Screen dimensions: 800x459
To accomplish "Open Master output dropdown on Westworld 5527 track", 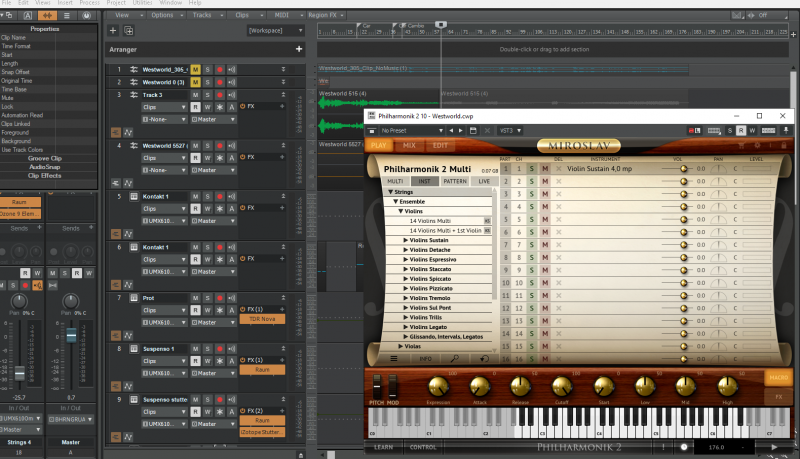I will click(x=213, y=170).
